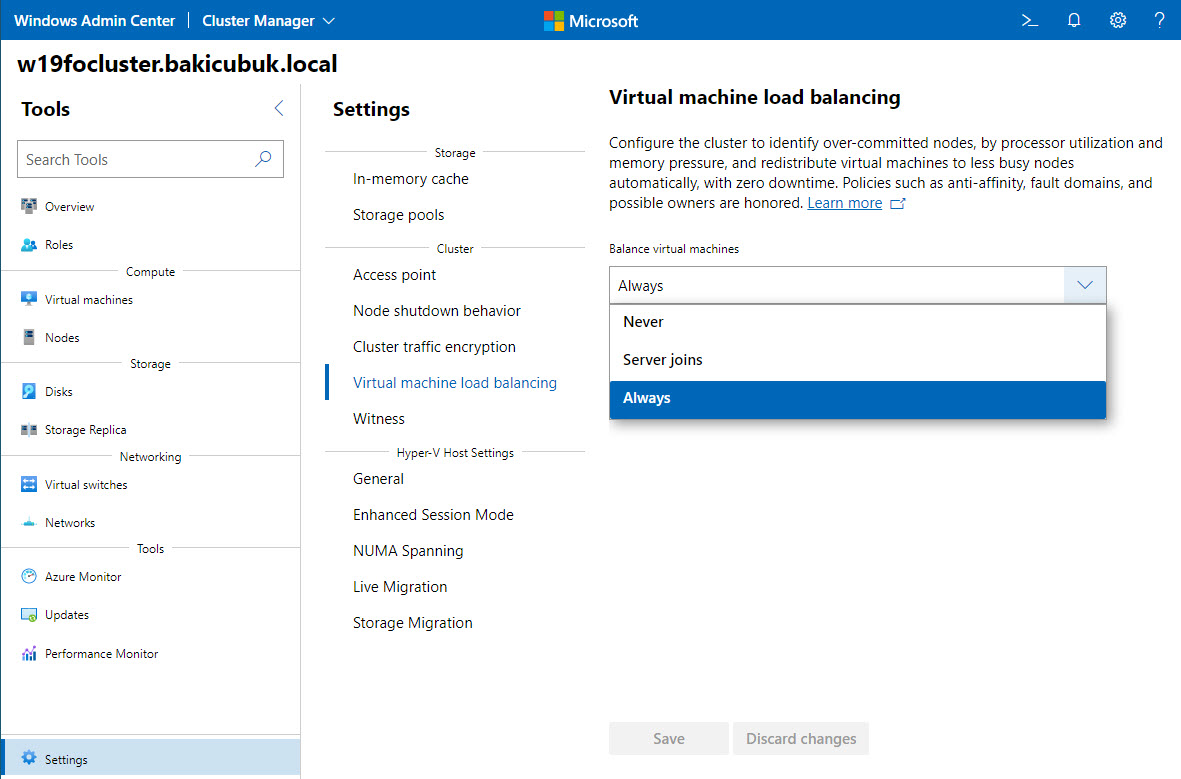Choose Never in the dropdown list

(857, 322)
